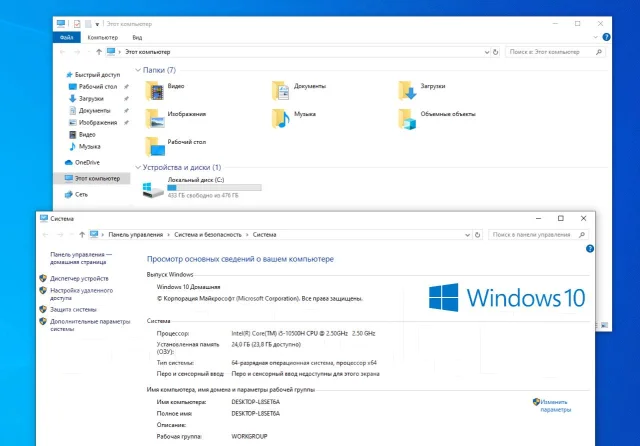Click the blue help icon in Explorer ribbon
Image resolution: width=640 pixels, height=446 pixels.
click(x=606, y=37)
